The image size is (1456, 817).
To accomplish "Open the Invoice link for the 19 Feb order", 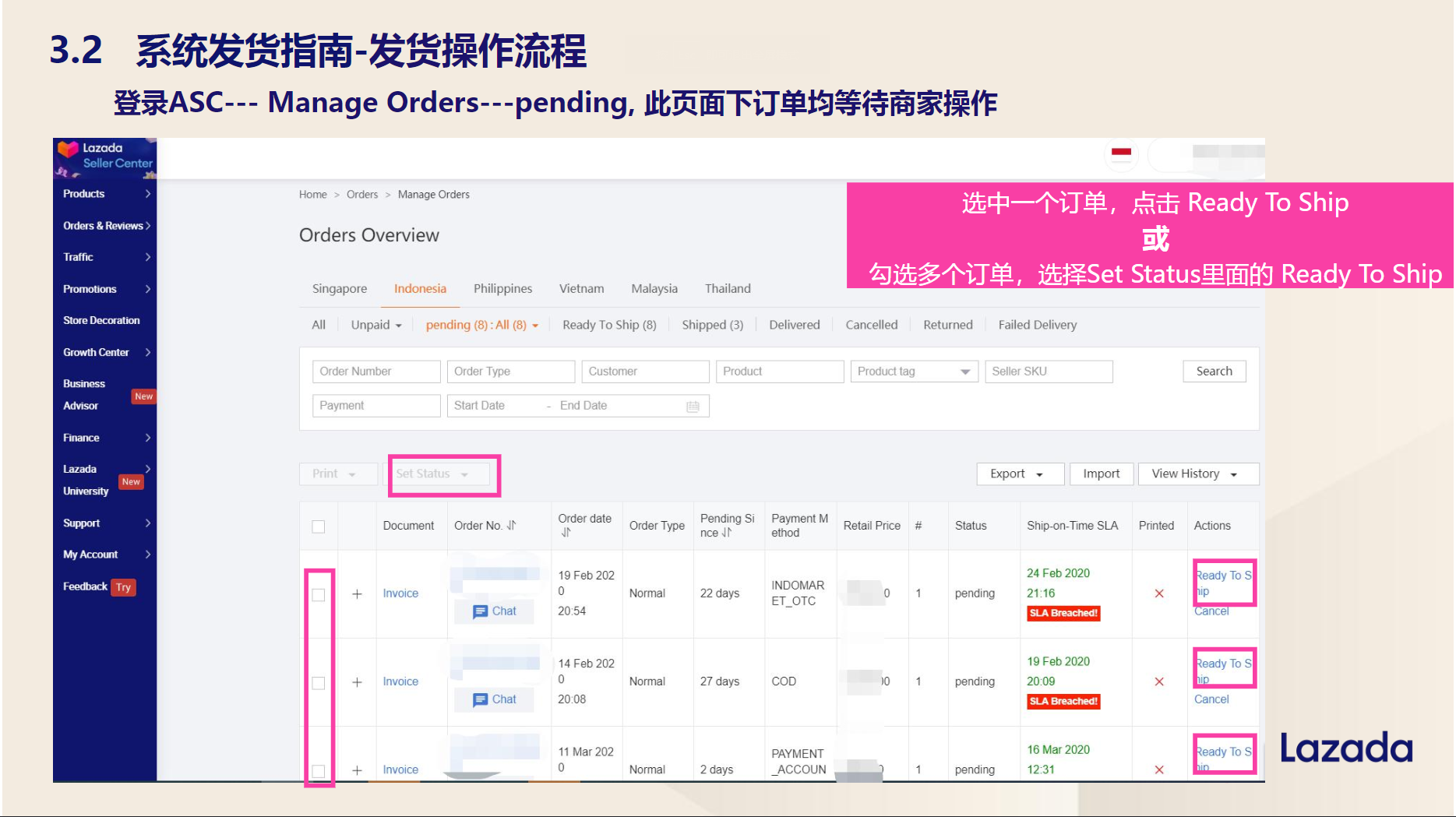I will [400, 593].
